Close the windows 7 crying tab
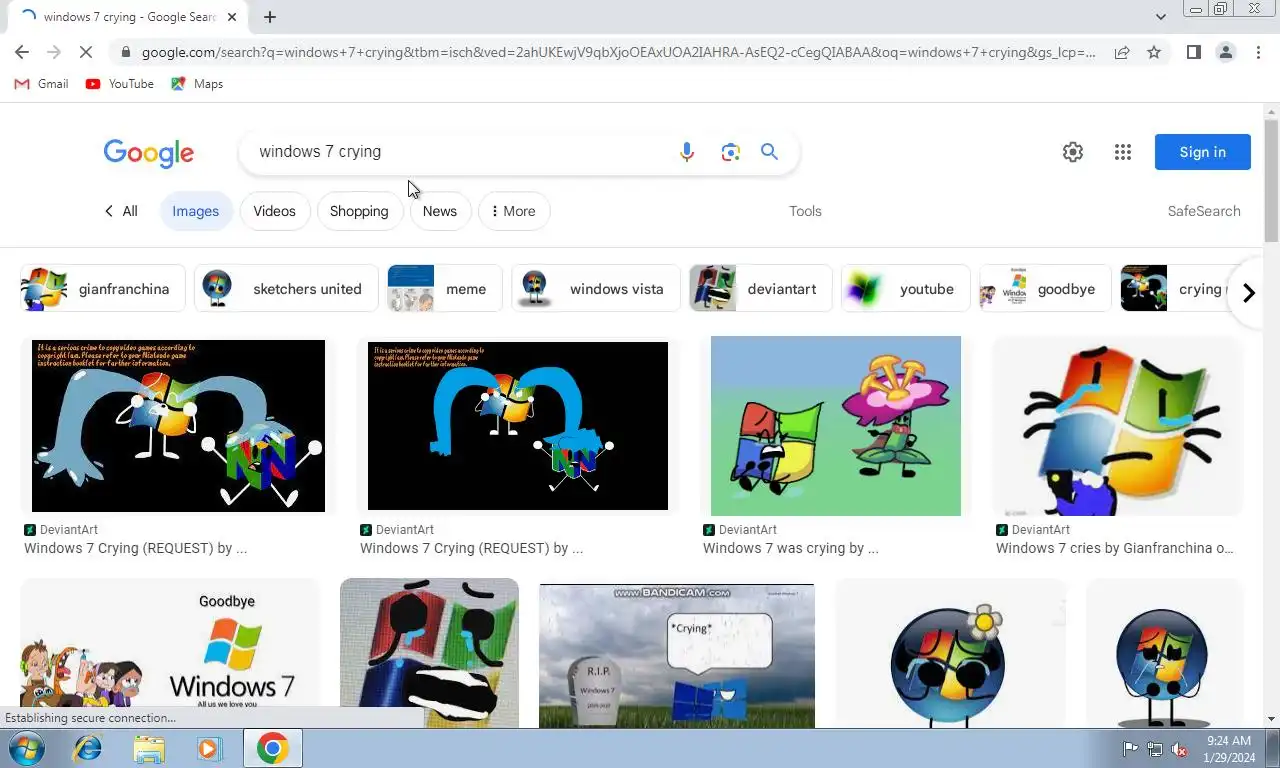Image resolution: width=1280 pixels, height=768 pixels. pos(233,17)
